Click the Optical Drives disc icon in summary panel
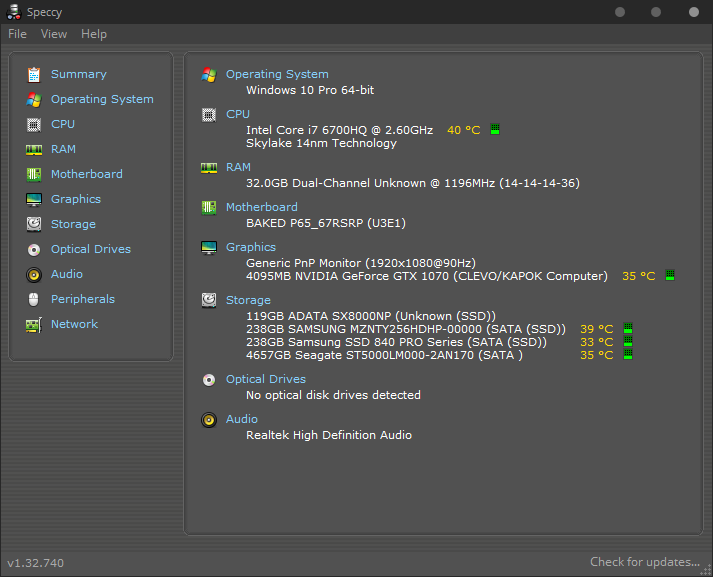 tap(209, 380)
